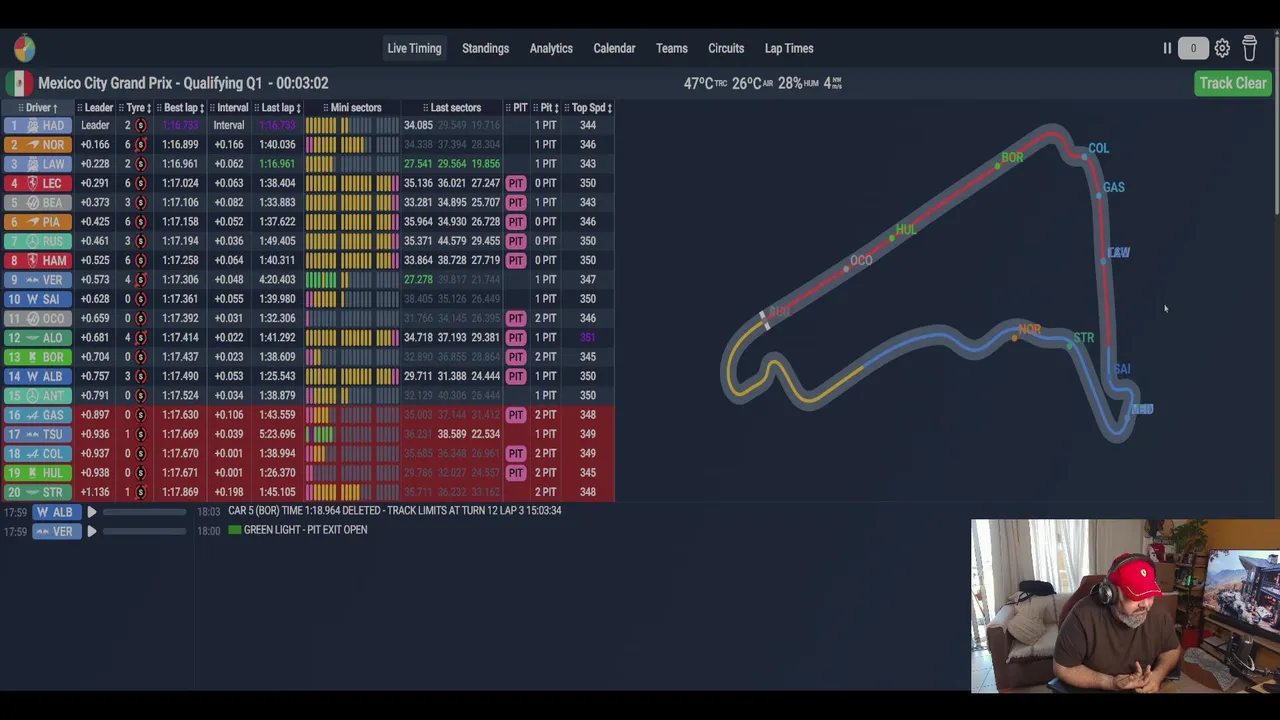Viewport: 1280px width, 720px height.
Task: Click the BOR lap deleted race message
Action: [394, 510]
